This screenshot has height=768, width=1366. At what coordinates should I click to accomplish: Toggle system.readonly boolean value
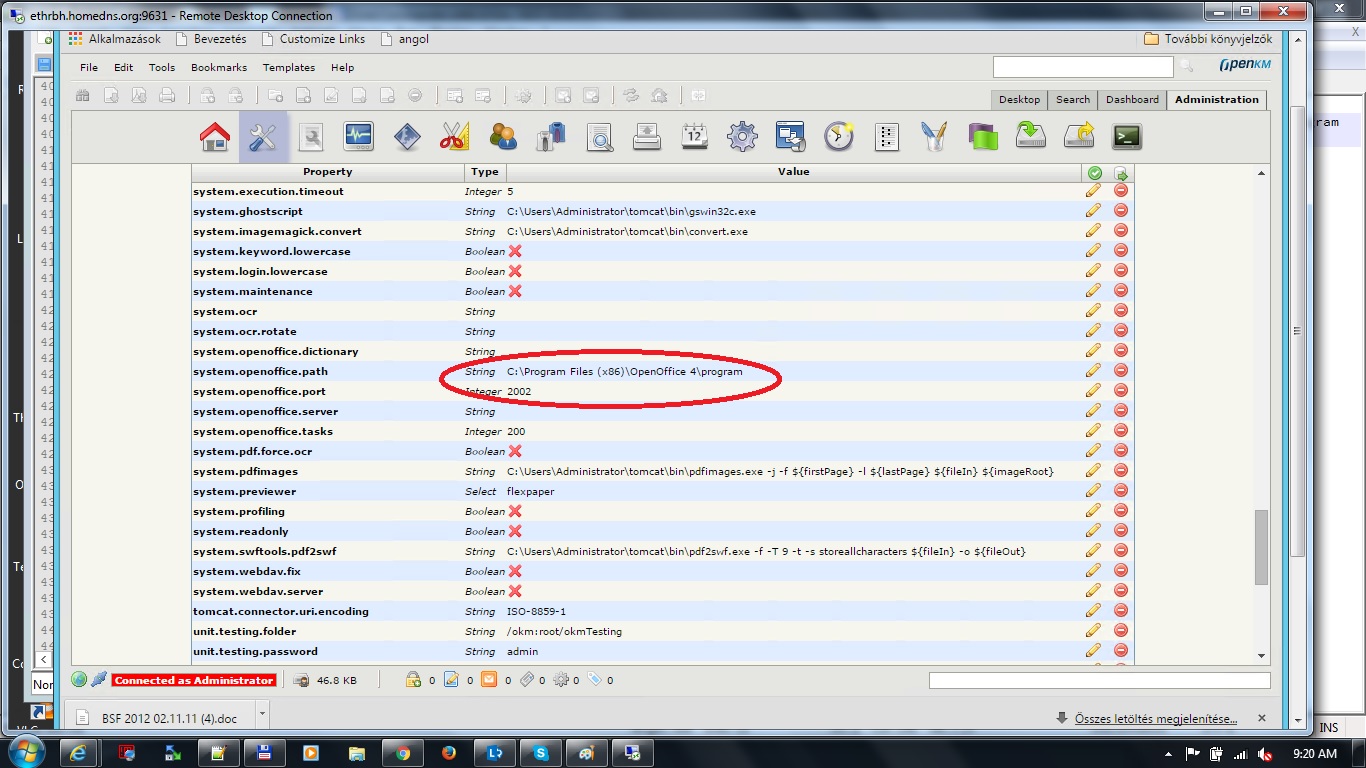pyautogui.click(x=515, y=531)
